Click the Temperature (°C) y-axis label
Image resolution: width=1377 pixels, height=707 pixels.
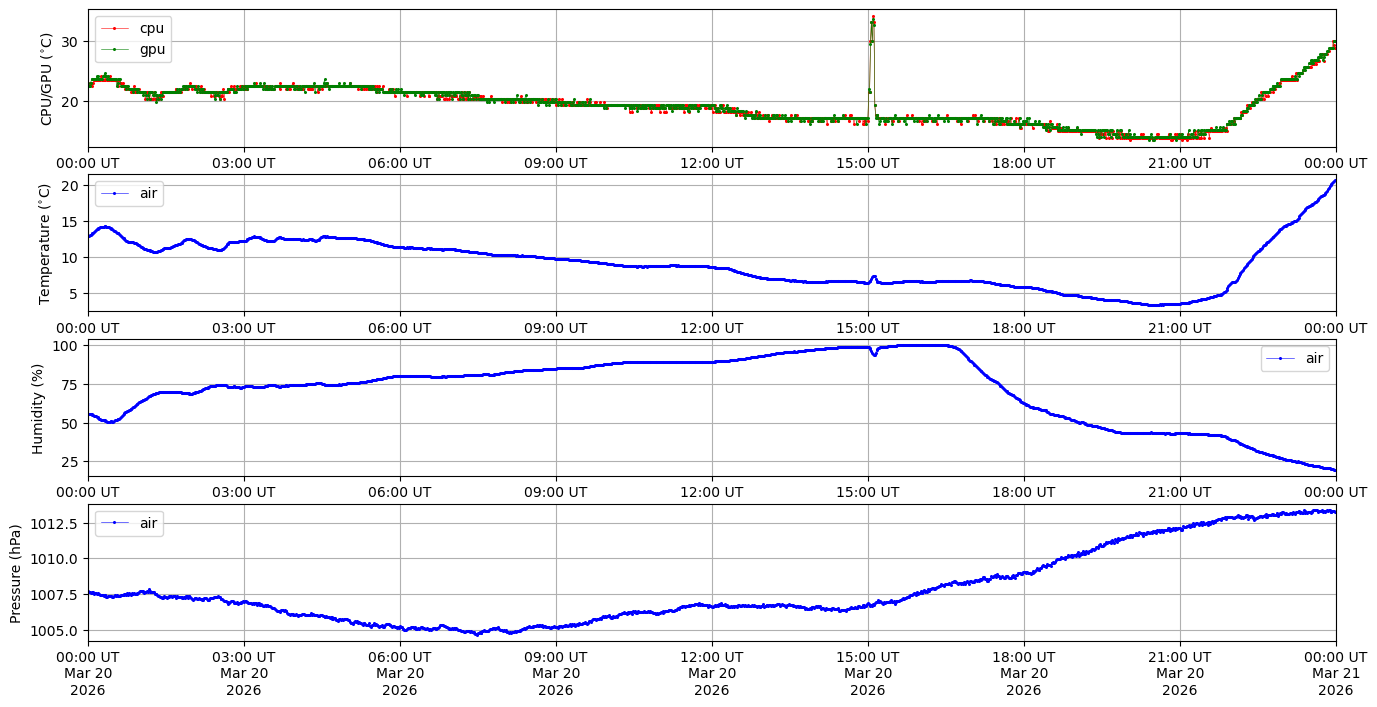tap(45, 243)
